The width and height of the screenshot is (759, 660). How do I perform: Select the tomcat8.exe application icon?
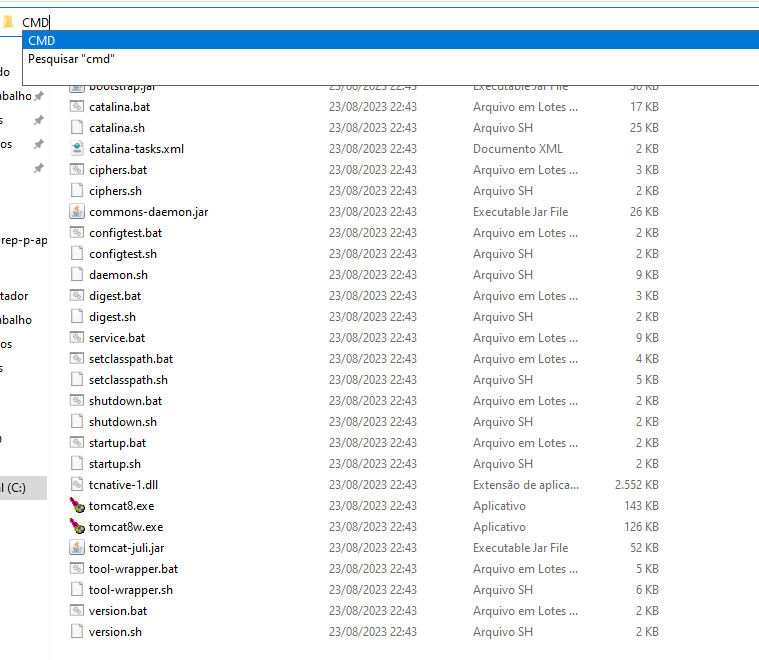tap(77, 506)
